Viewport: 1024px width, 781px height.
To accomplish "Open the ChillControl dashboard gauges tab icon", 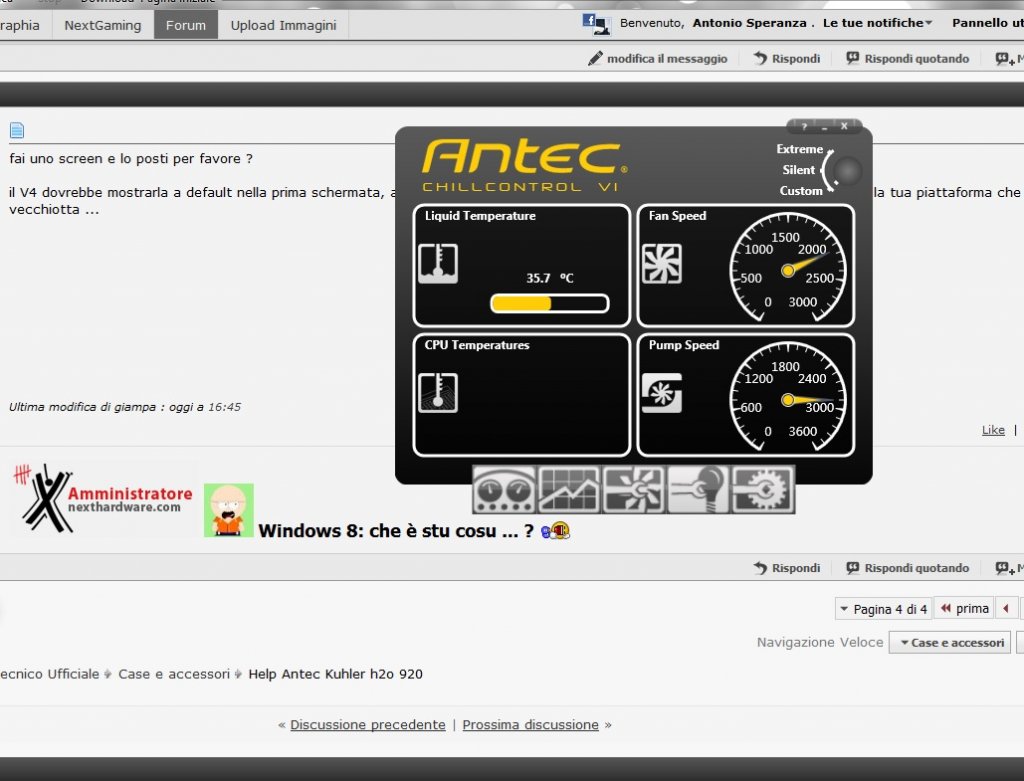I will (x=504, y=490).
